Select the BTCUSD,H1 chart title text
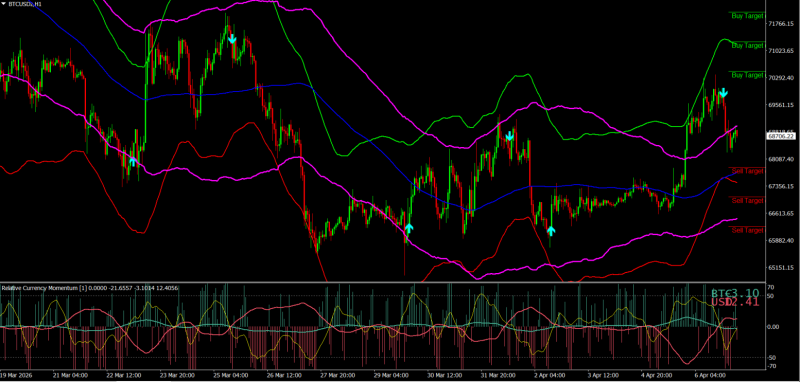 [x=25, y=4]
